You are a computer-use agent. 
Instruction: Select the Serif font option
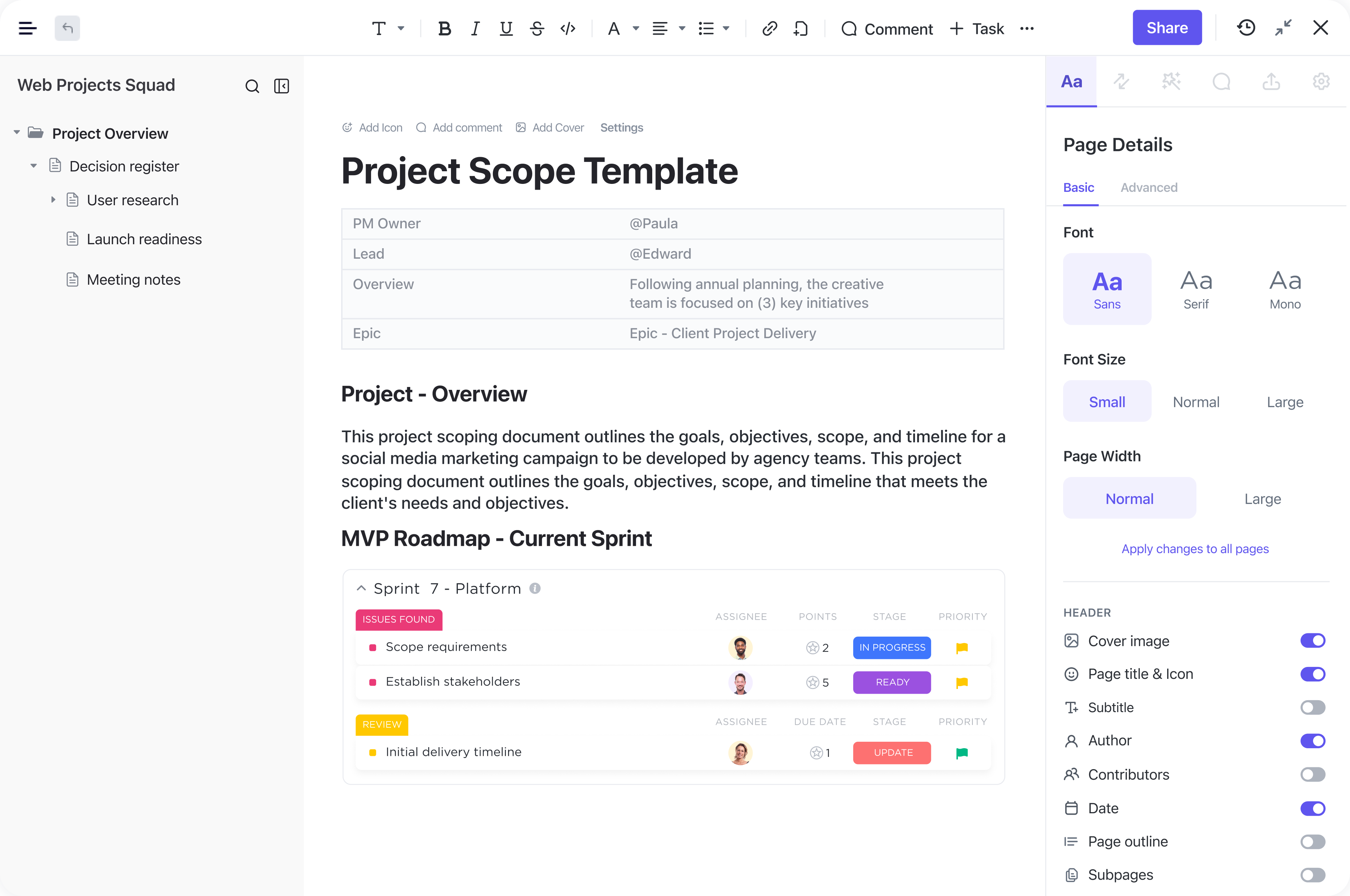[1196, 289]
